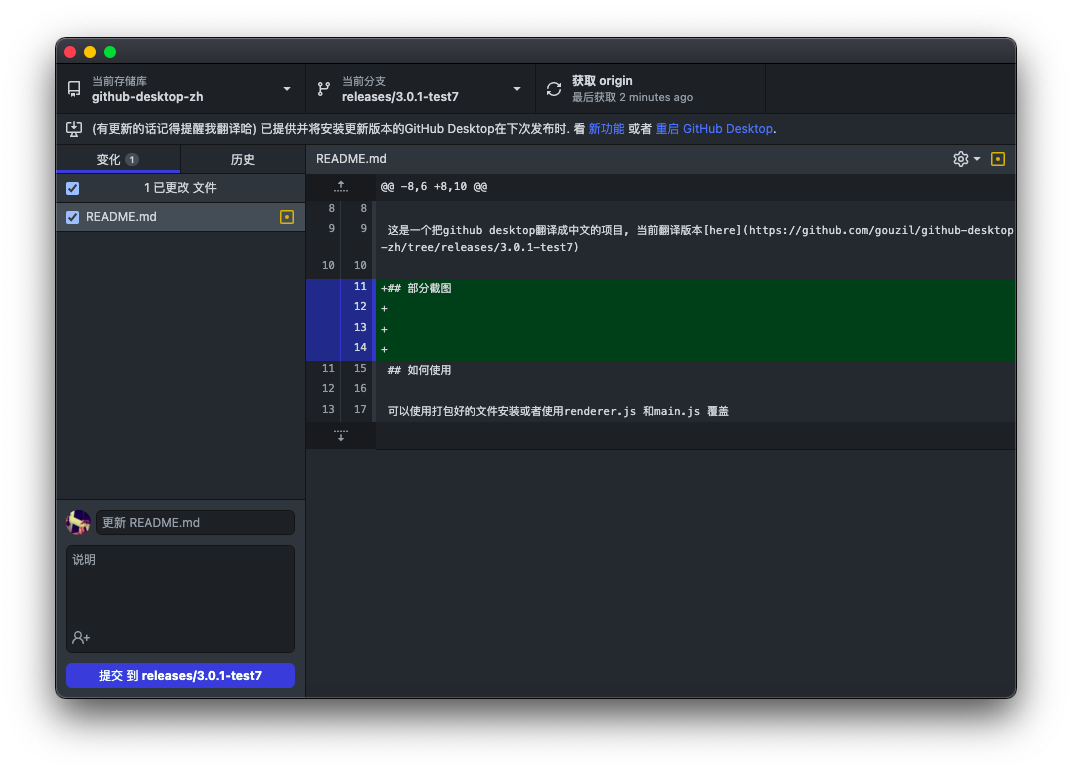Click 提交 到 releases/3.0.1-test7 button

click(180, 676)
